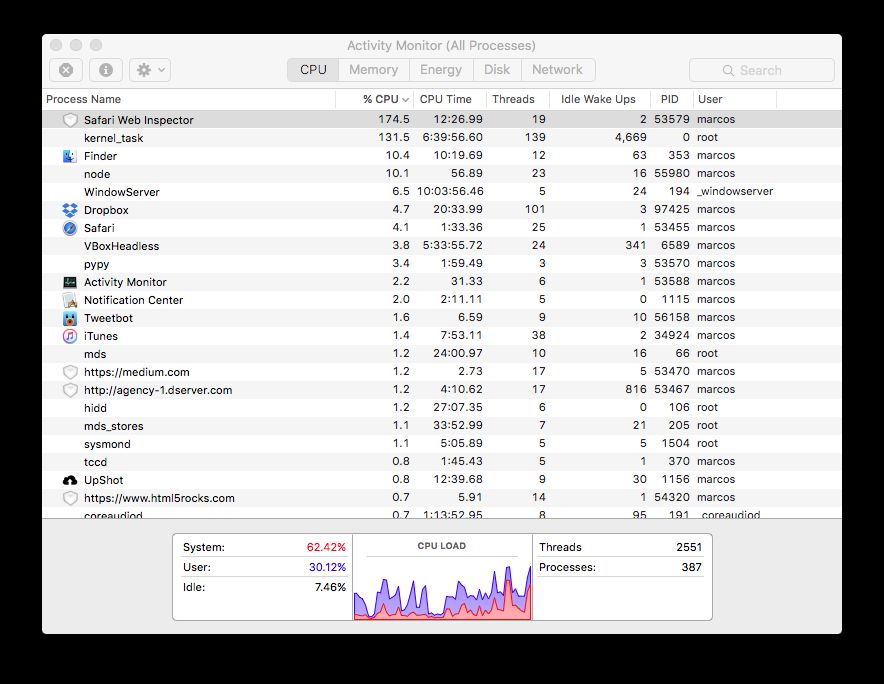Click the CPU Load graph
The height and width of the screenshot is (684, 884).
click(x=442, y=583)
